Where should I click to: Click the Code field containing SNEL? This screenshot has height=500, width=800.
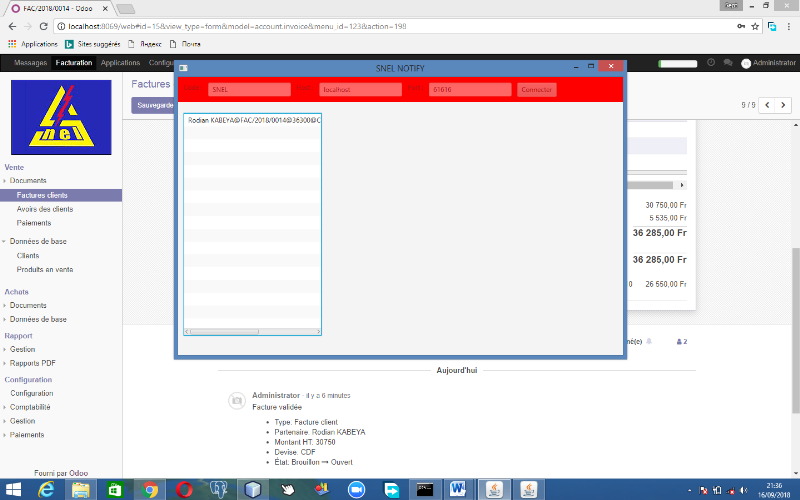click(x=249, y=89)
